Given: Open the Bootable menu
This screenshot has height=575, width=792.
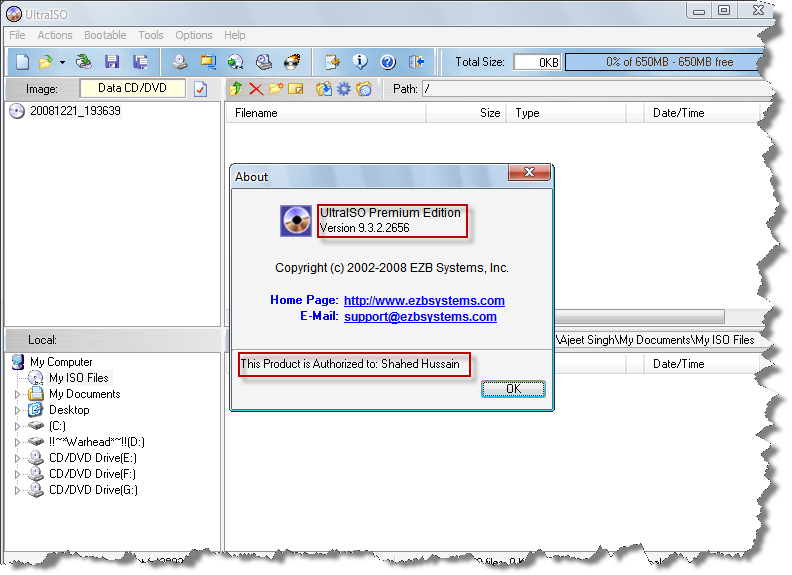Looking at the screenshot, I should click(105, 35).
